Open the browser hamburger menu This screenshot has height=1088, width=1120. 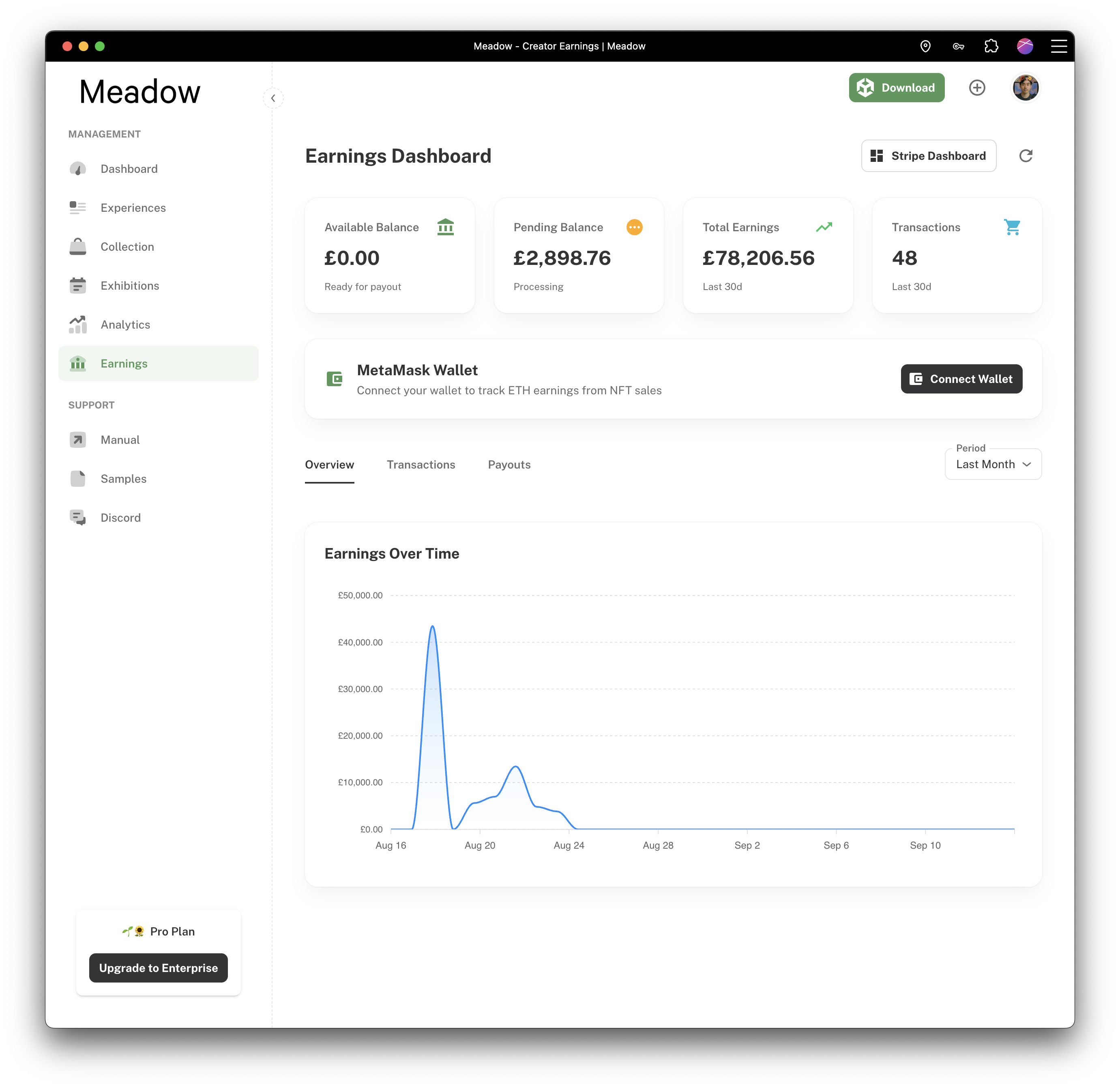1059,46
